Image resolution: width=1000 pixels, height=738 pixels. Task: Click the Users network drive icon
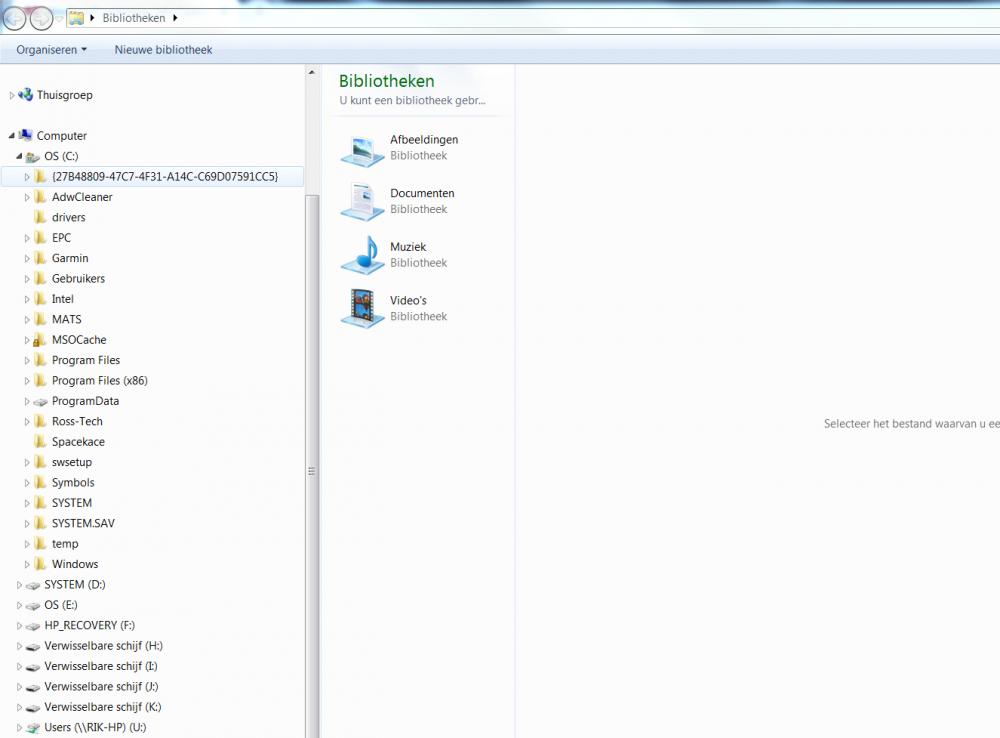33,727
